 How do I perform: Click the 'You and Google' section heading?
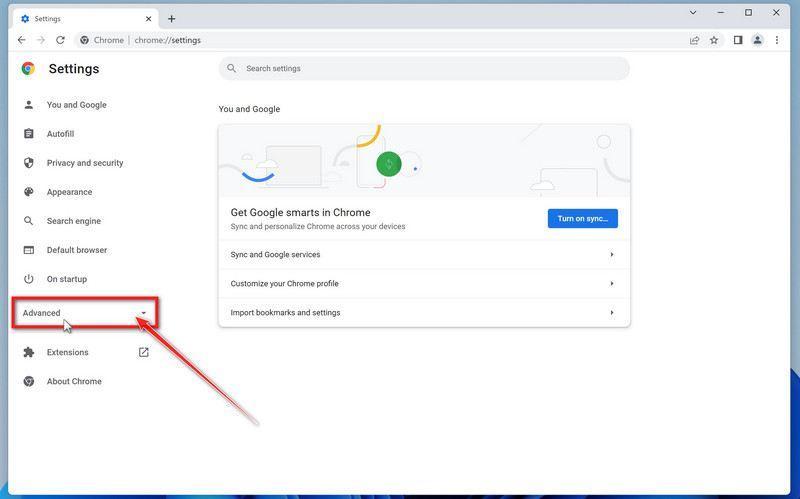tap(249, 109)
